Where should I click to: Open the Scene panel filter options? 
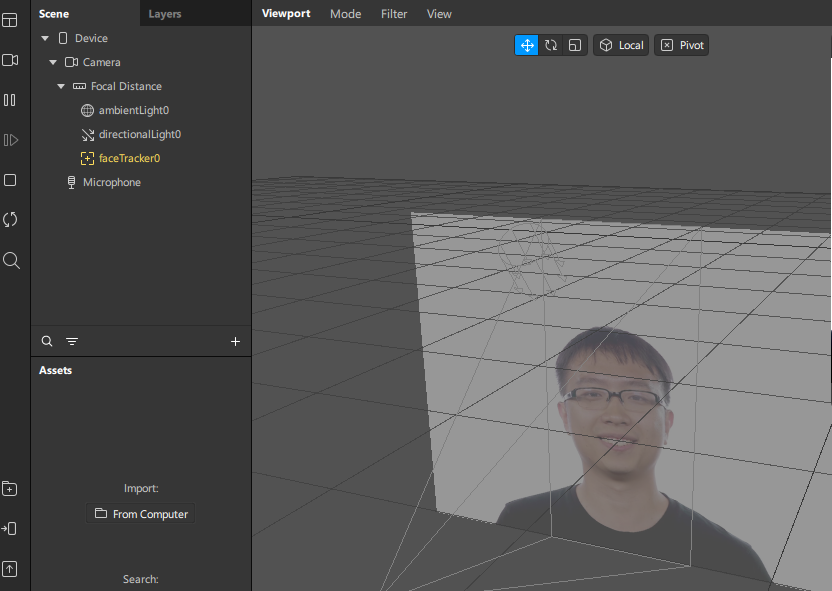(72, 341)
